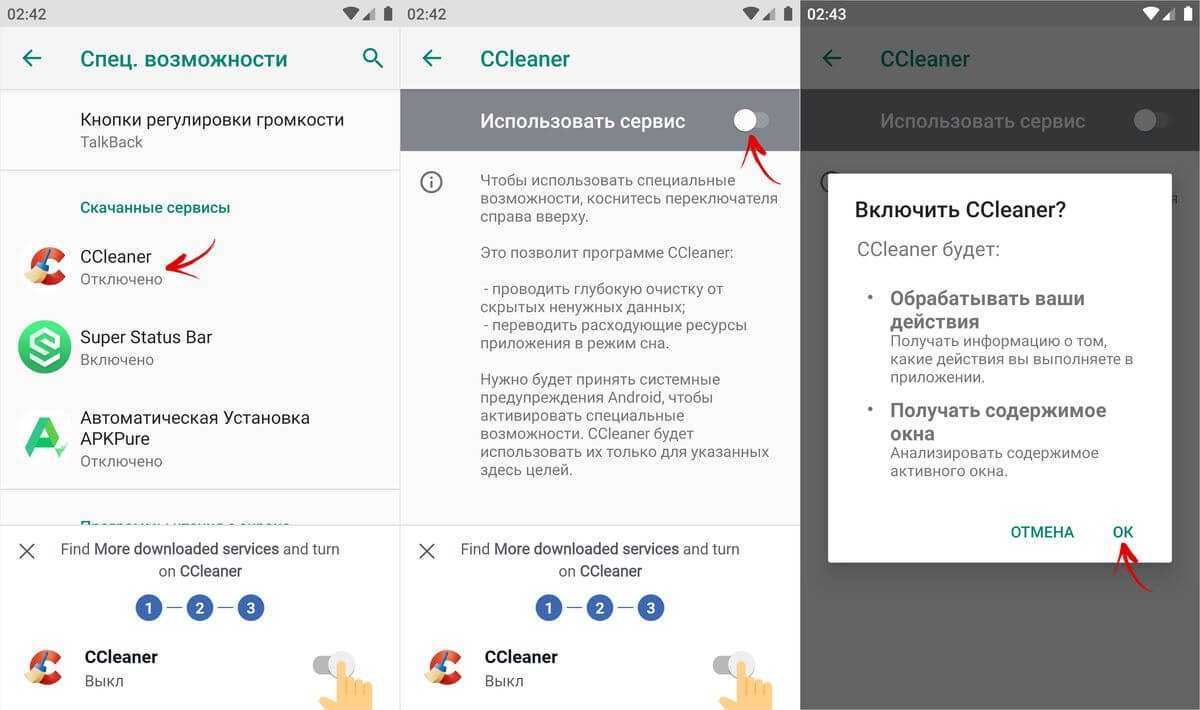
Task: Open CCleaner service entry marked Отключено
Action: coord(200,267)
